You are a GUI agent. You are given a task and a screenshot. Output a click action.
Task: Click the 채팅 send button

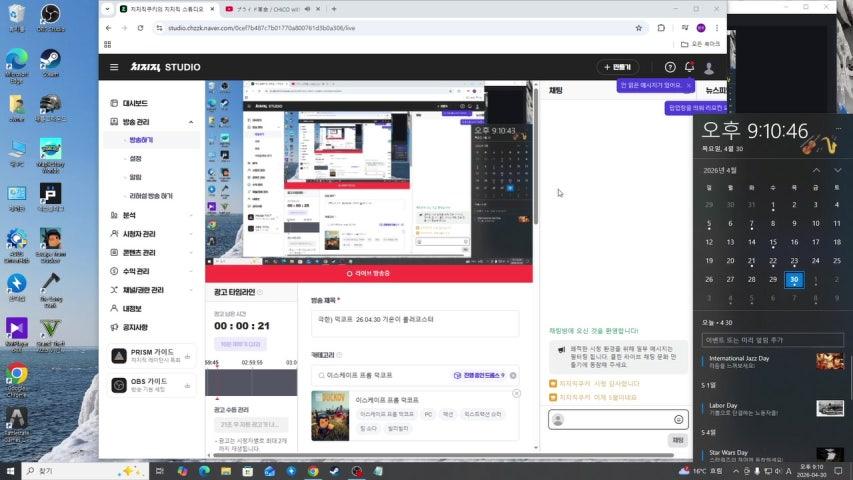(678, 440)
